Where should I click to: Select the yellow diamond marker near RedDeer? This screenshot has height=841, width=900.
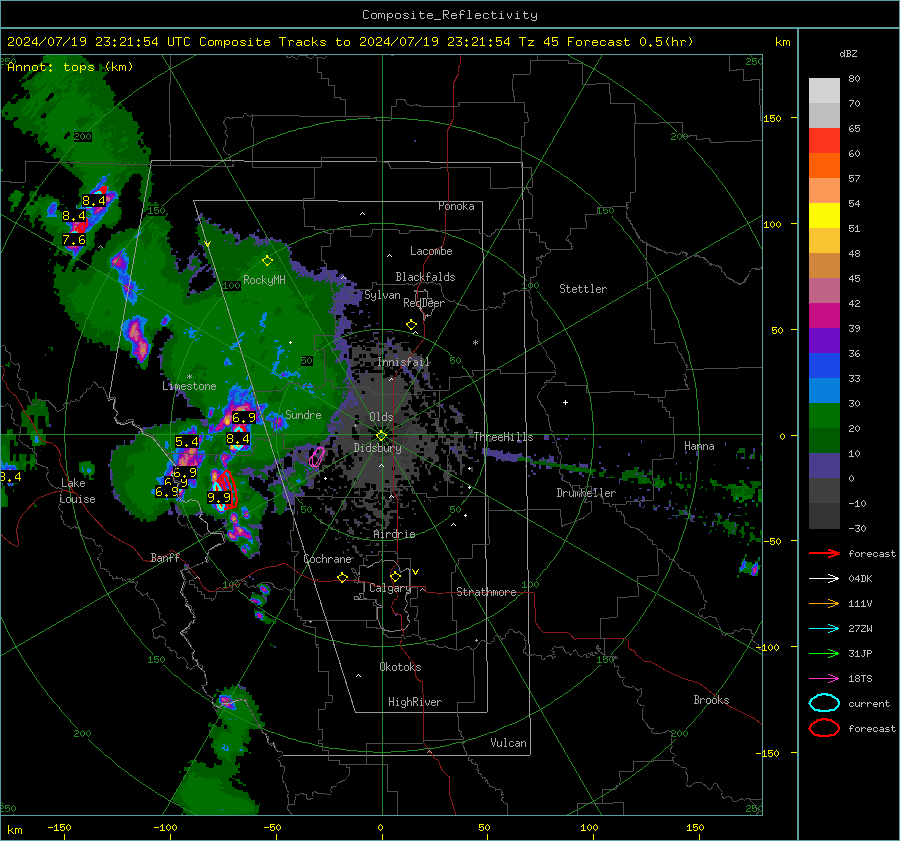[x=411, y=325]
